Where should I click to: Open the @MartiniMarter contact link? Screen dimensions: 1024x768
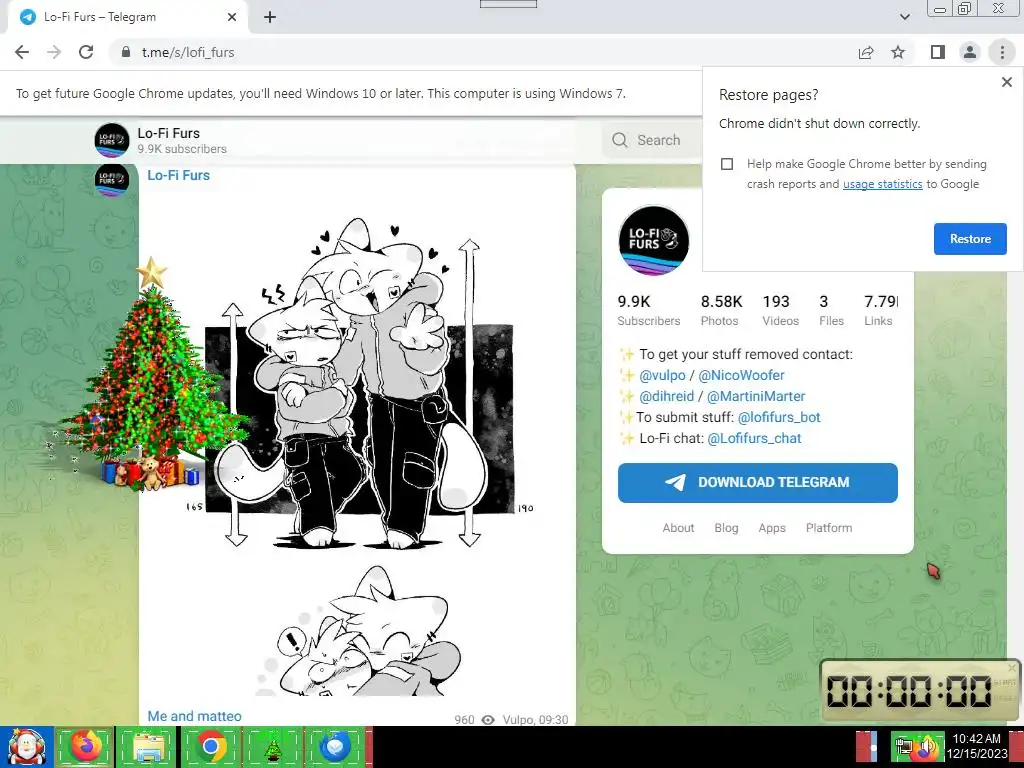click(756, 396)
